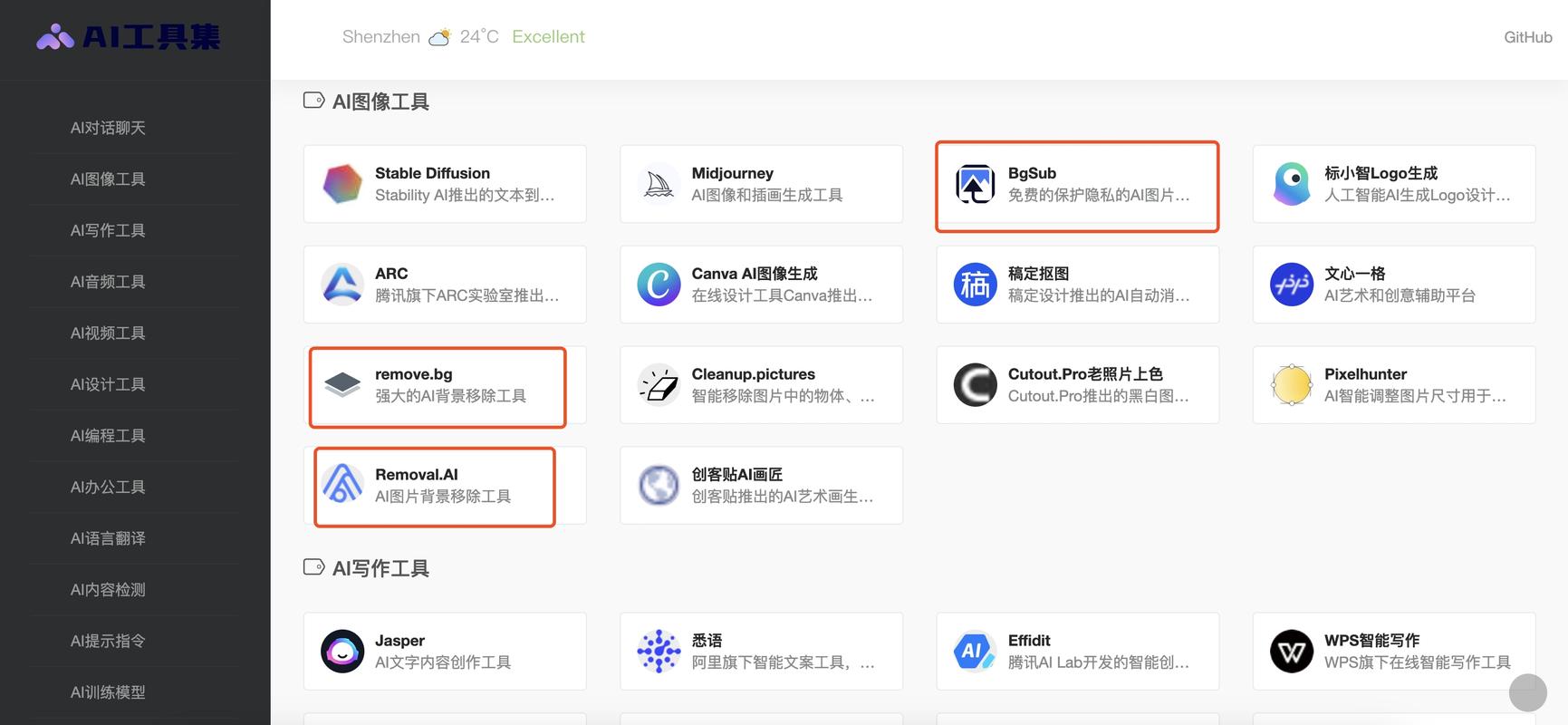This screenshot has height=725, width=1568.
Task: Click the BgSub app icon
Action: pos(975,184)
